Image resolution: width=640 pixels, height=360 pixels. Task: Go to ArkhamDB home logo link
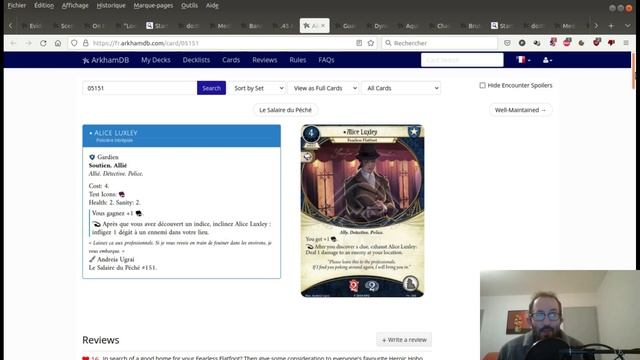[x=106, y=60]
